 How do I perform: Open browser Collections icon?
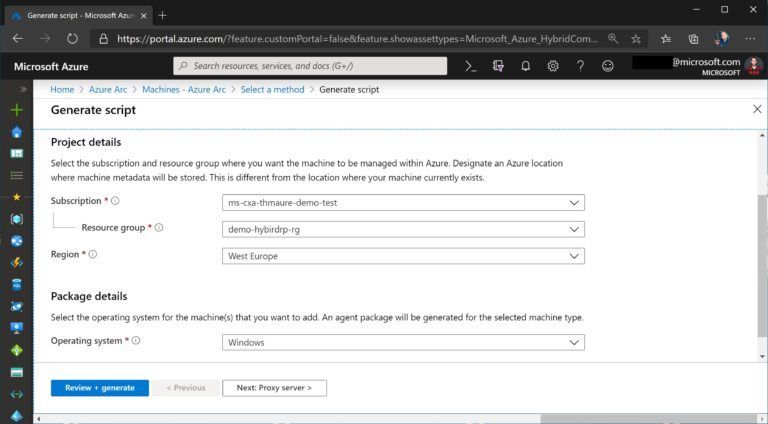tap(693, 39)
